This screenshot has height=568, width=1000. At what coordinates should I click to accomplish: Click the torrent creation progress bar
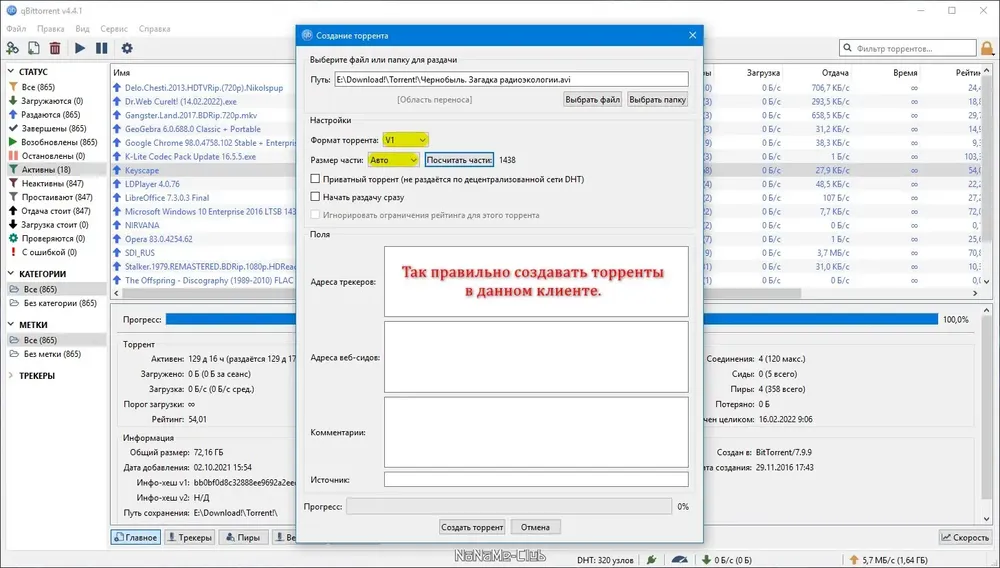pos(509,507)
